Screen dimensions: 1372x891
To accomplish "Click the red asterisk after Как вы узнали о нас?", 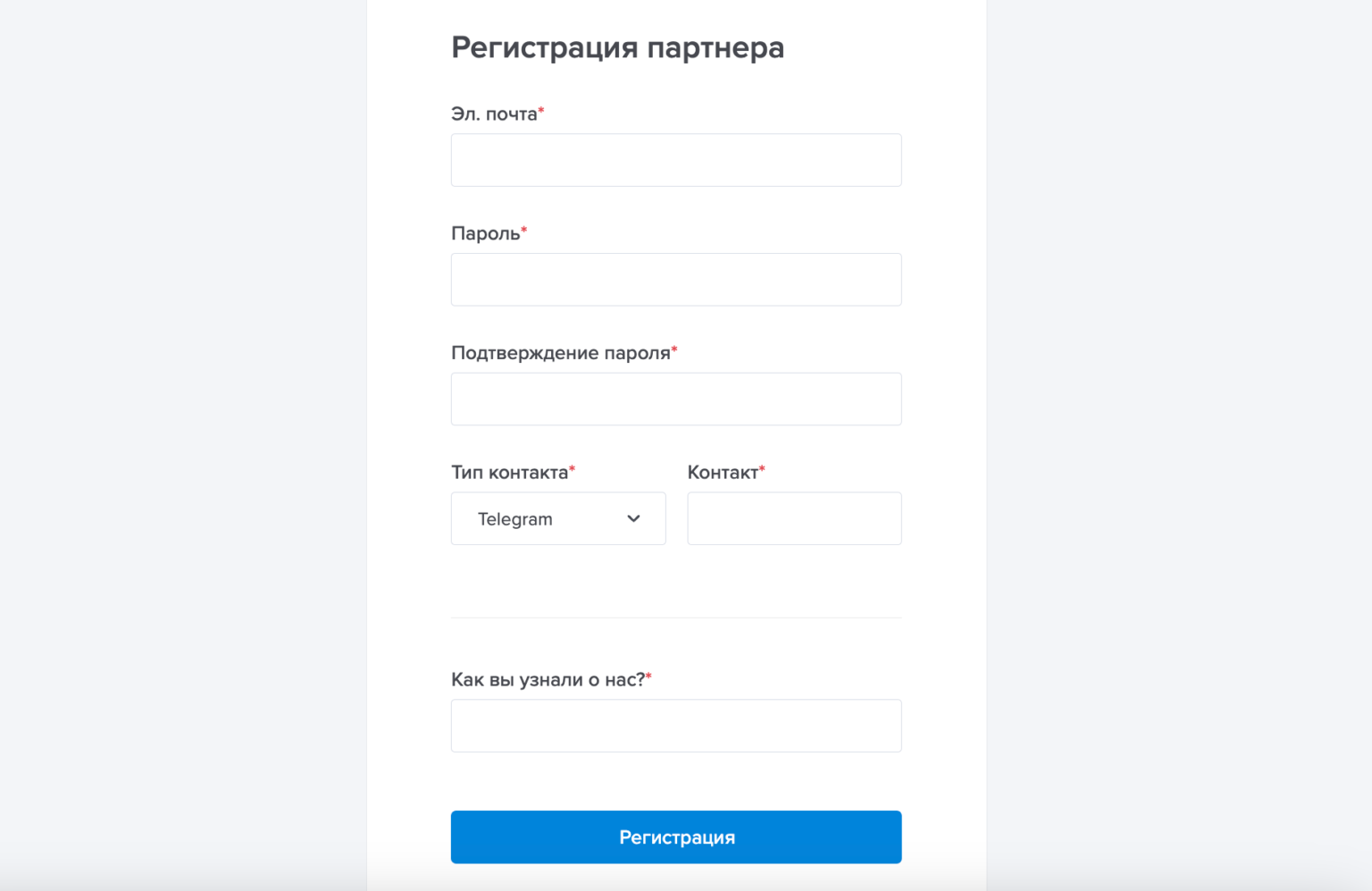I will [648, 677].
